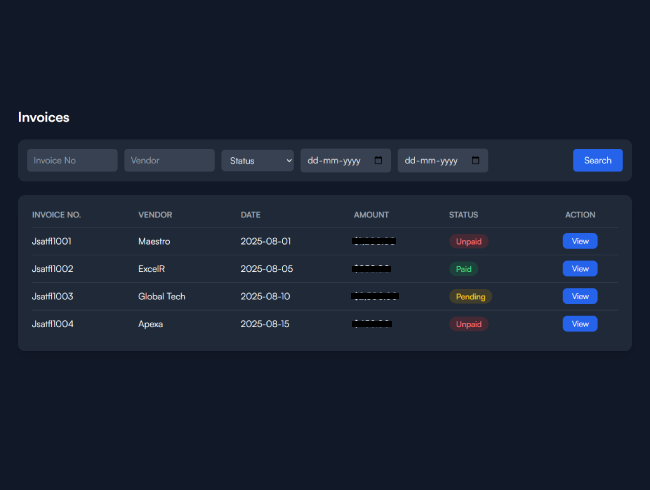View invoice Jsatfl1001 from Maestro
Image resolution: width=650 pixels, height=490 pixels.
580,241
